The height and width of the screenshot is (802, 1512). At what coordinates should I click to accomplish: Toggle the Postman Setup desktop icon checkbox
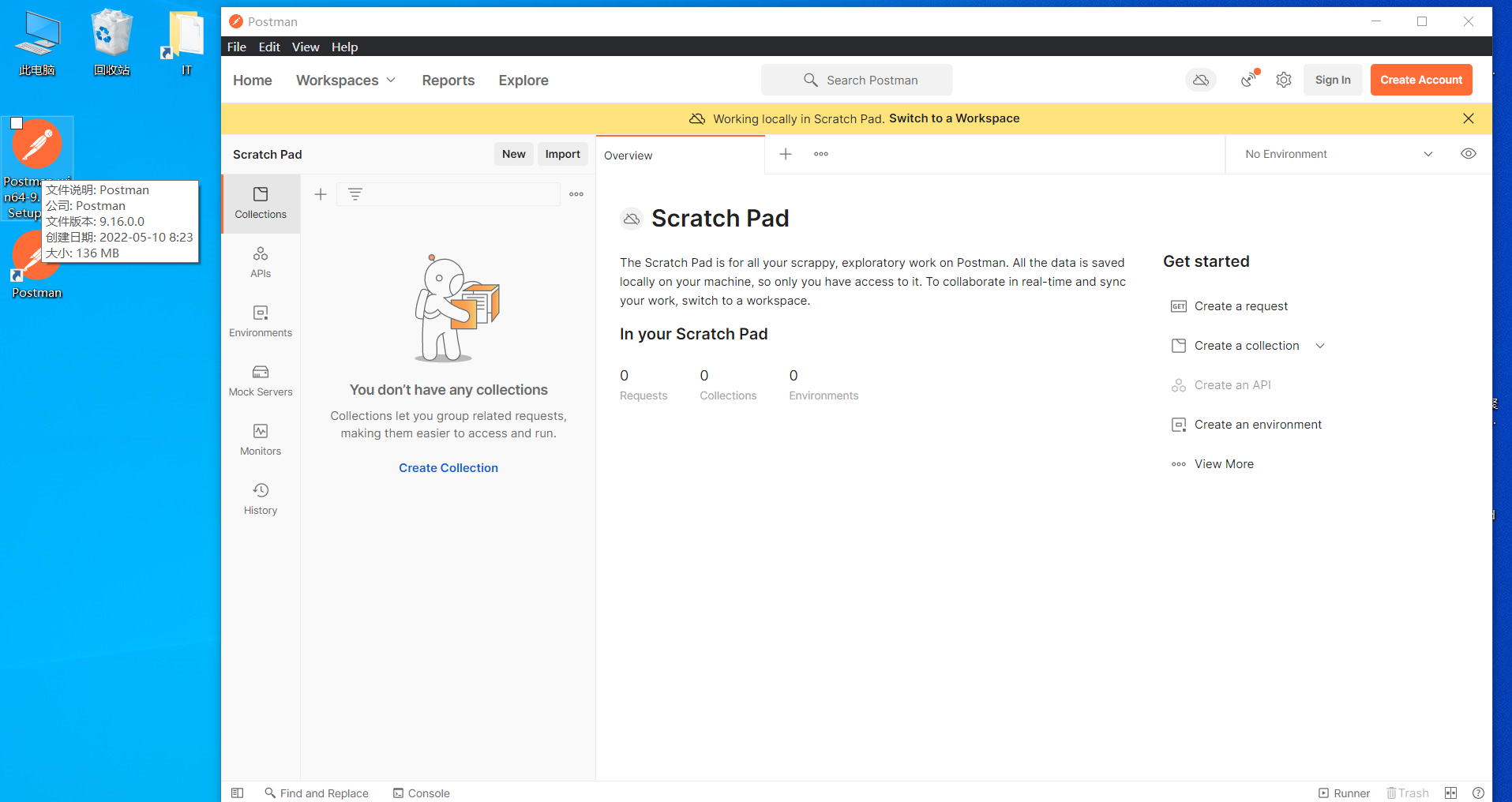click(17, 123)
